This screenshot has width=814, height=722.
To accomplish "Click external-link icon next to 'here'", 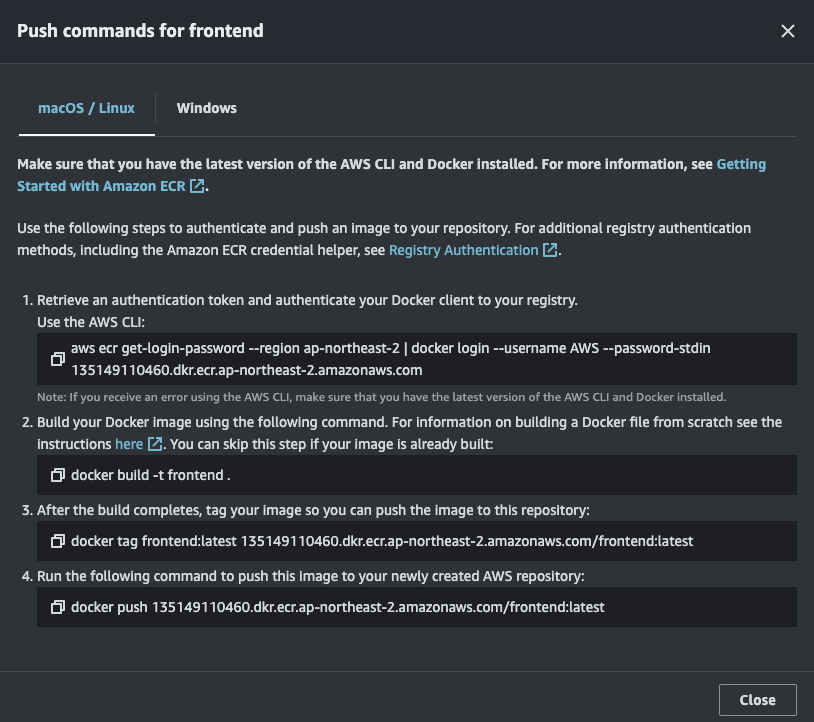I will [x=154, y=443].
